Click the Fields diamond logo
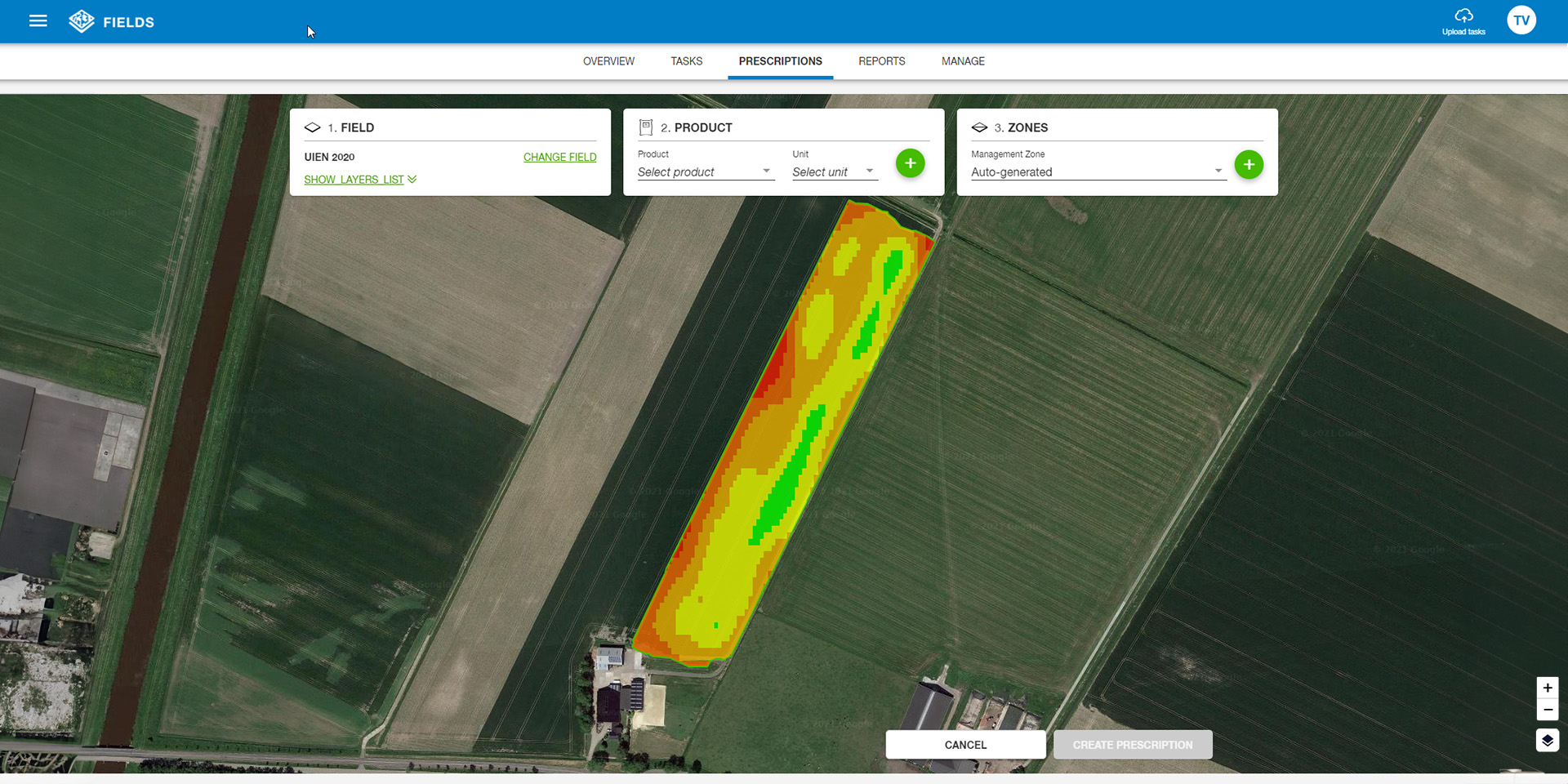The width and height of the screenshot is (1568, 784). pos(82,21)
